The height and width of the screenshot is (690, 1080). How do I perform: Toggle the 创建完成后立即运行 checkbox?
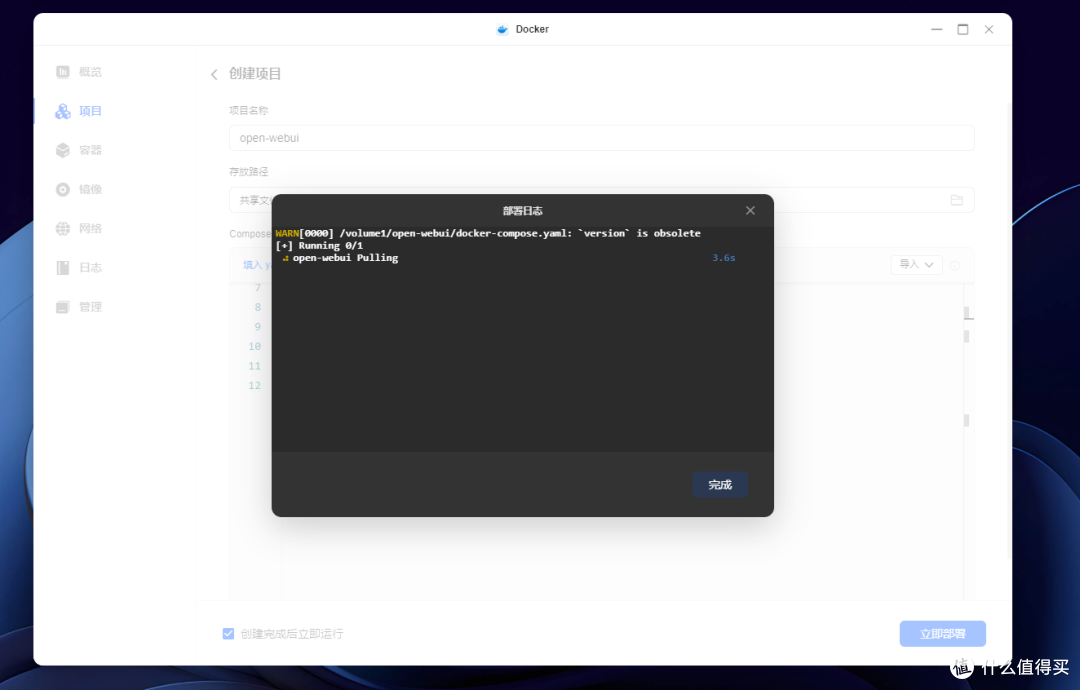[x=228, y=634]
